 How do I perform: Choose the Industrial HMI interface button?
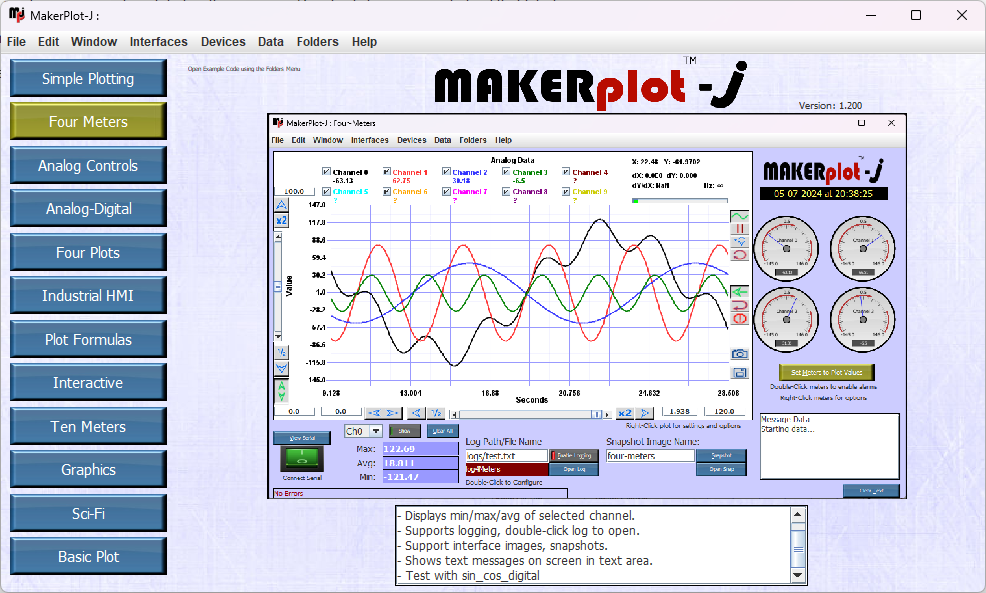[88, 296]
